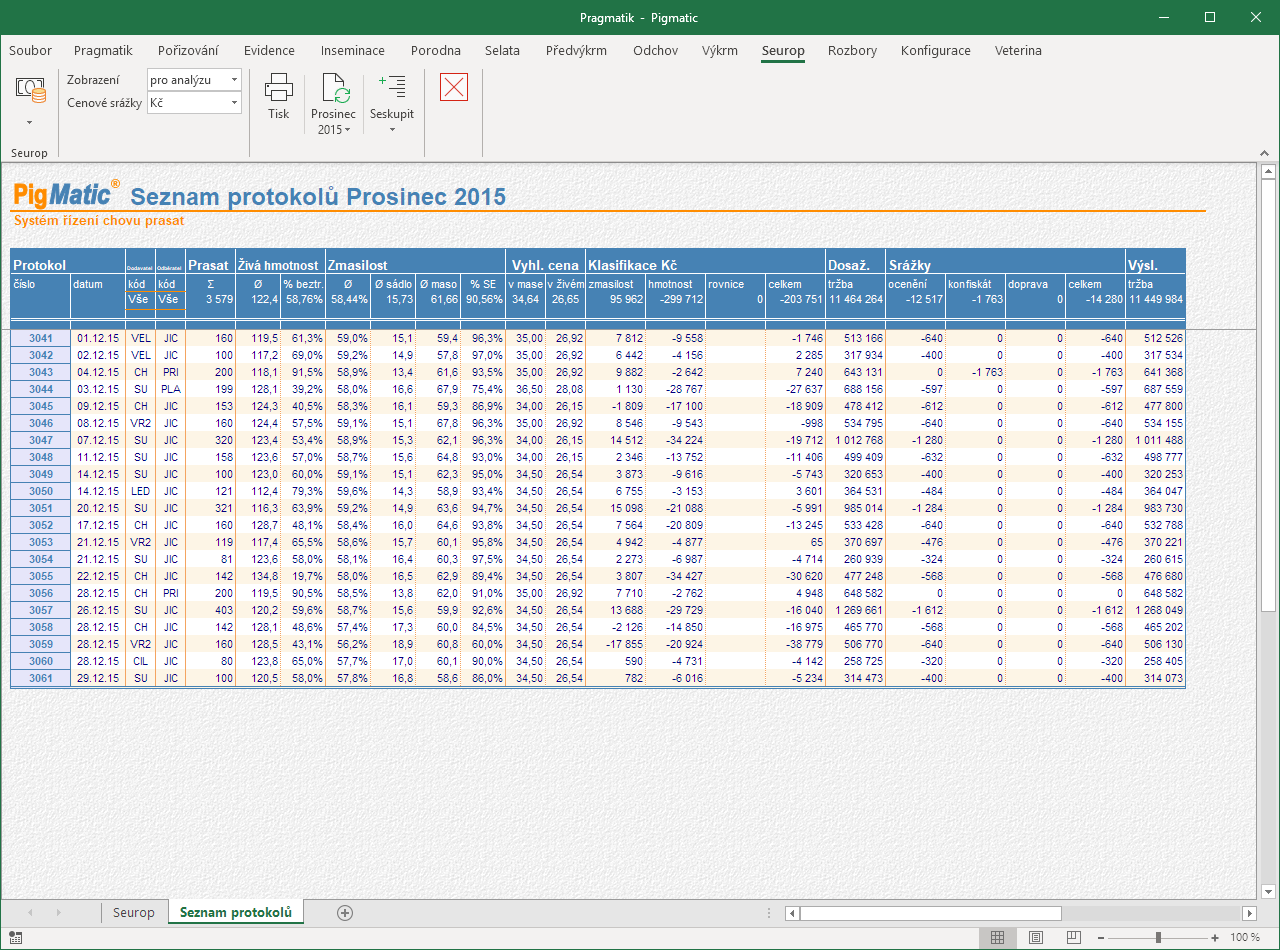Click the macro record icon in the status bar
Viewport: 1280px width, 950px height.
point(15,937)
